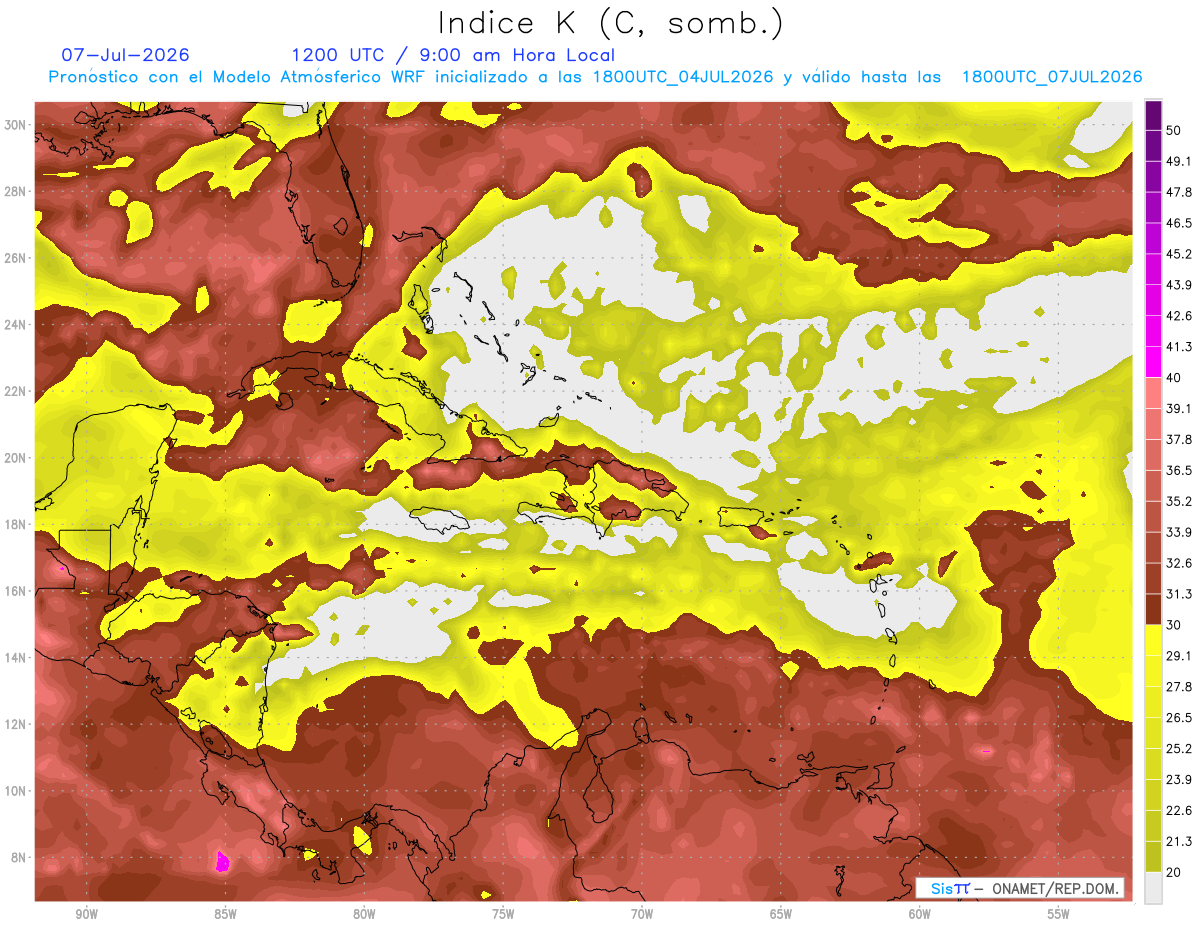1200x927 pixels.
Task: Select the date text '07-Jul-2026'
Action: click(125, 55)
